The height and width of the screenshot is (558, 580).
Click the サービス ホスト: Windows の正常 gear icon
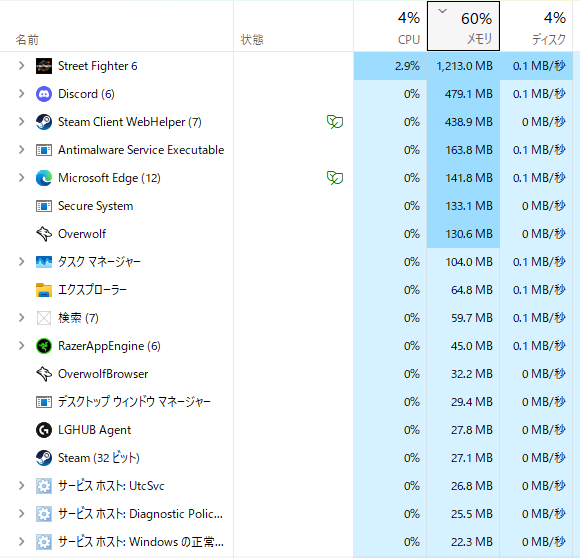coord(44,542)
